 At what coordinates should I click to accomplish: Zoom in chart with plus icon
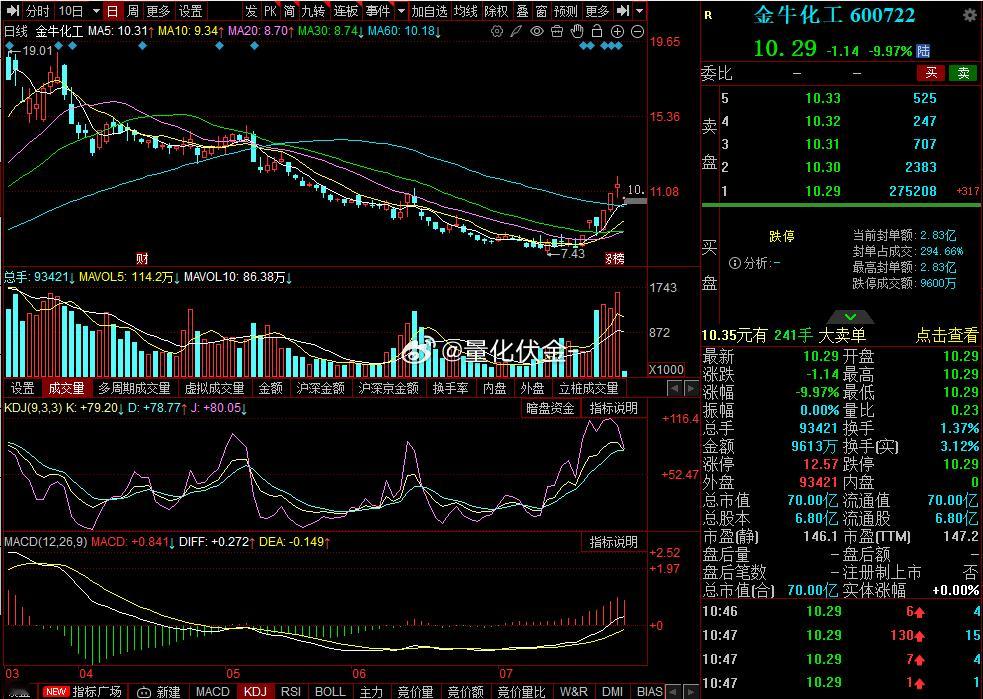coord(617,31)
